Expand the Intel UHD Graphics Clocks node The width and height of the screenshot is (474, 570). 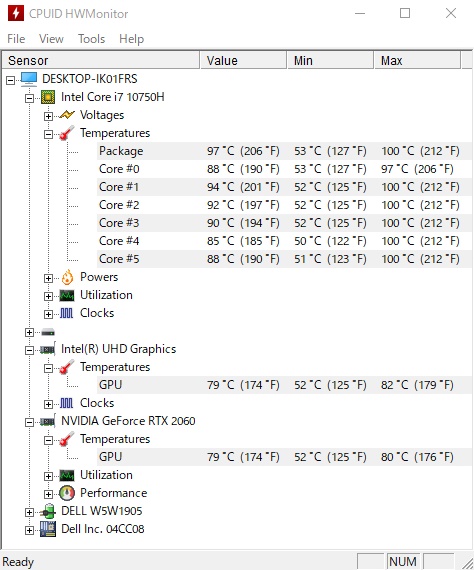pyautogui.click(x=48, y=404)
